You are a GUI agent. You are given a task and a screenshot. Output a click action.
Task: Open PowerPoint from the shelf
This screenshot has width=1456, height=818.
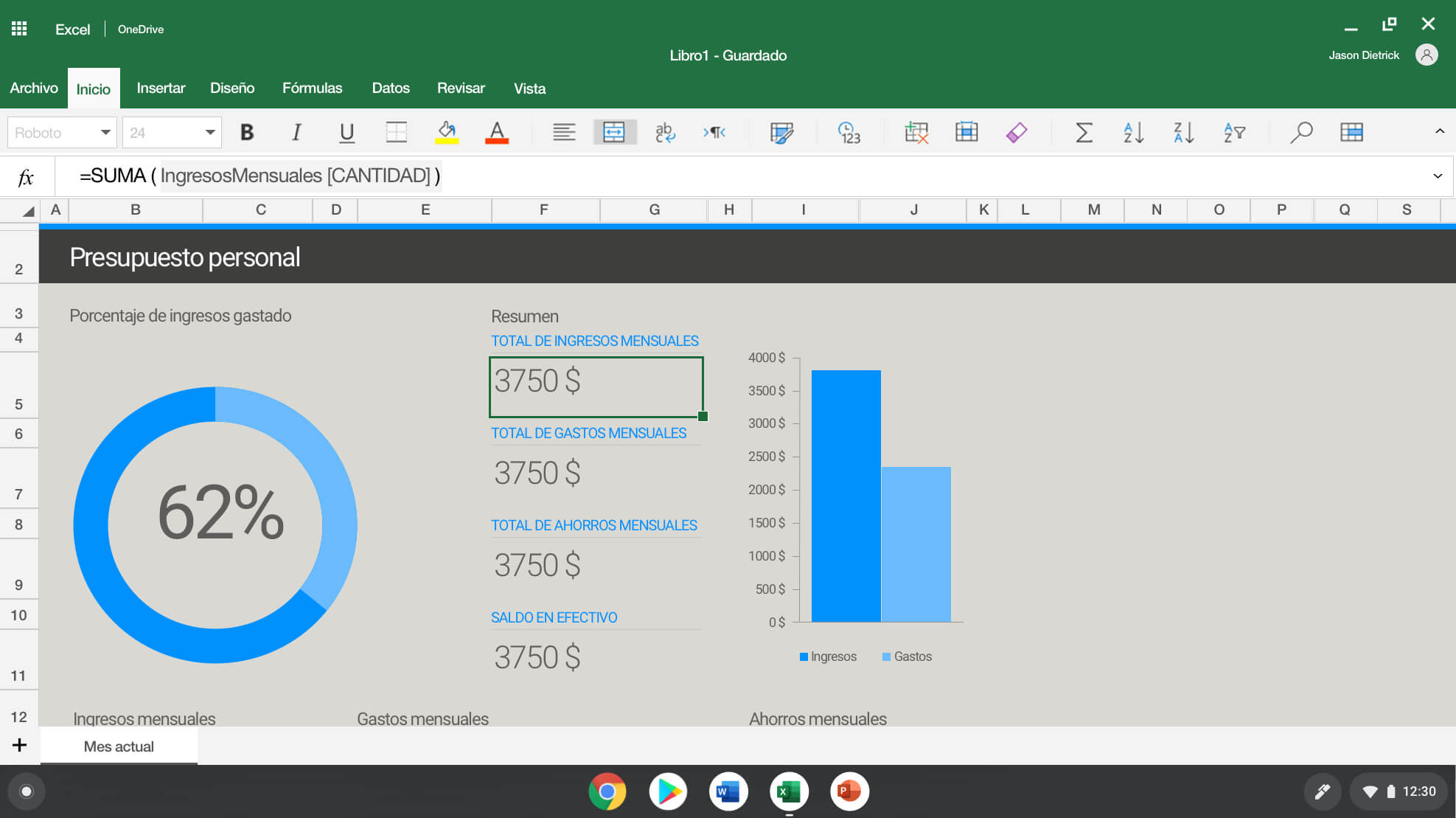click(x=849, y=791)
